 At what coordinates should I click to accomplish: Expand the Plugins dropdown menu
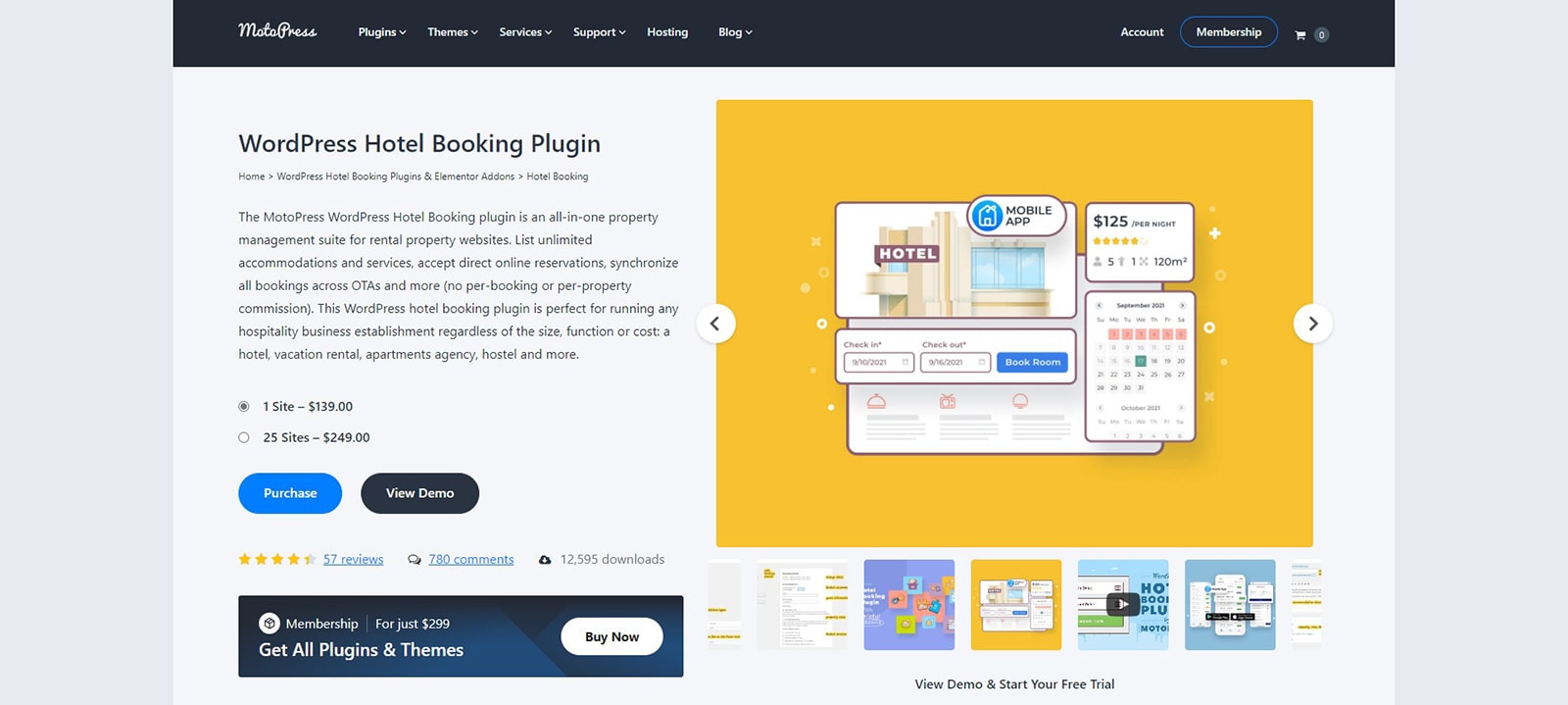(382, 32)
